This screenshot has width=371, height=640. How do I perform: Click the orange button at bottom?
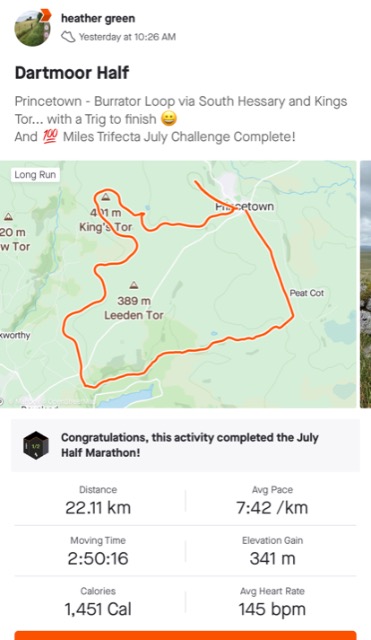click(185, 636)
